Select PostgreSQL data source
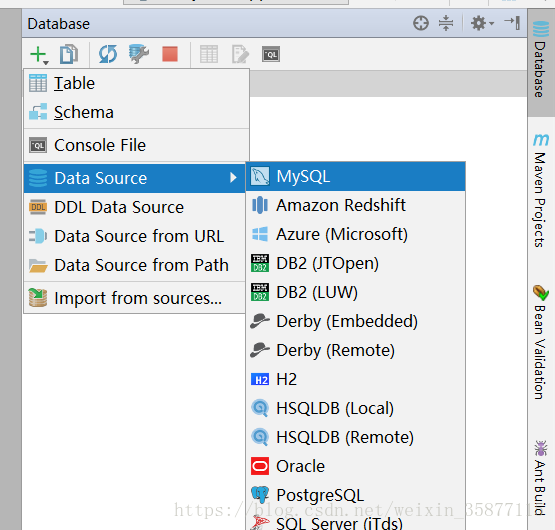 [x=355, y=496]
